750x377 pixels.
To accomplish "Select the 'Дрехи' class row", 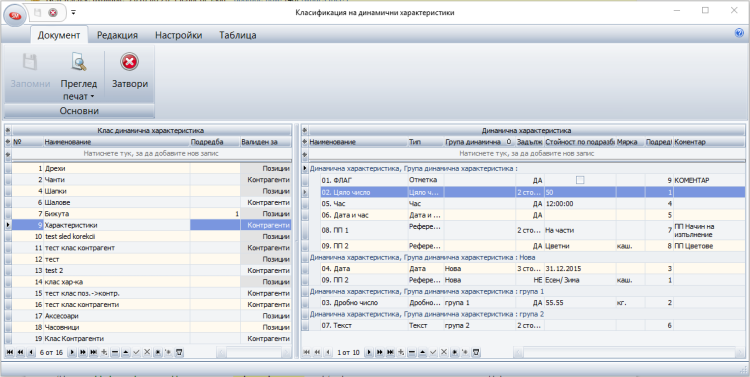I will pos(151,168).
